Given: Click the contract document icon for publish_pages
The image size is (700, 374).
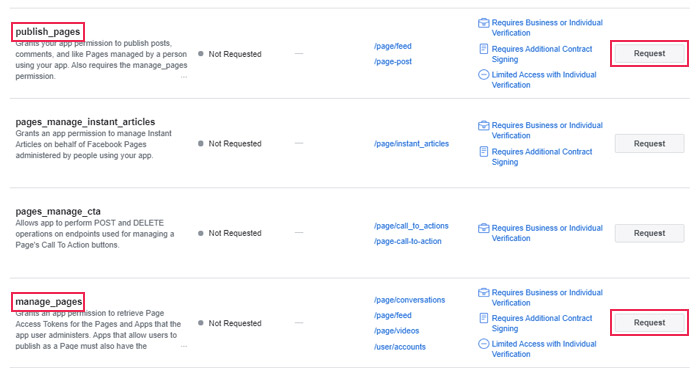Looking at the screenshot, I should [x=483, y=49].
